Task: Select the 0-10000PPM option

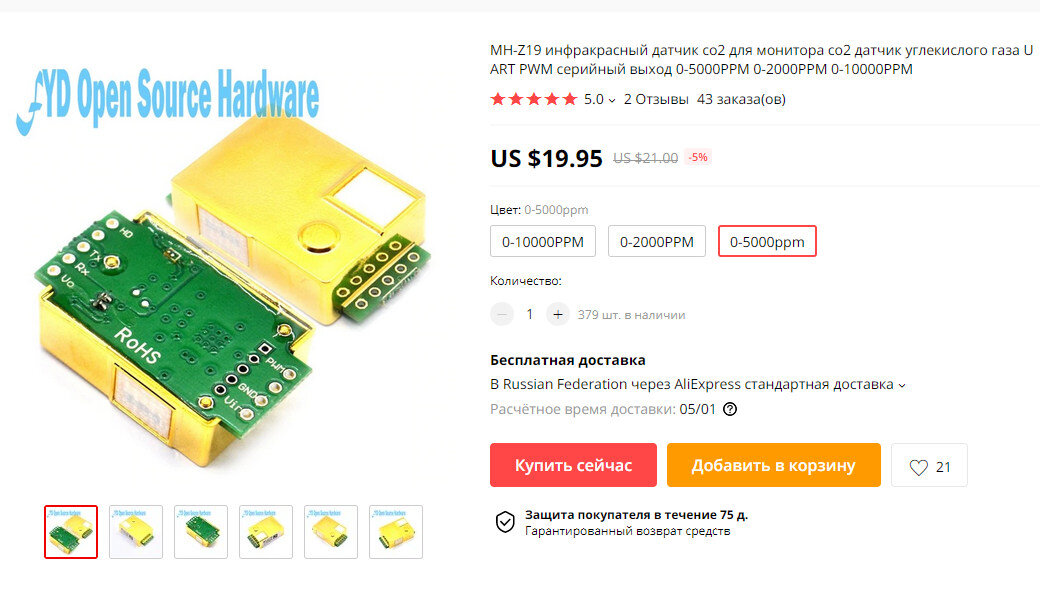Action: pyautogui.click(x=543, y=241)
